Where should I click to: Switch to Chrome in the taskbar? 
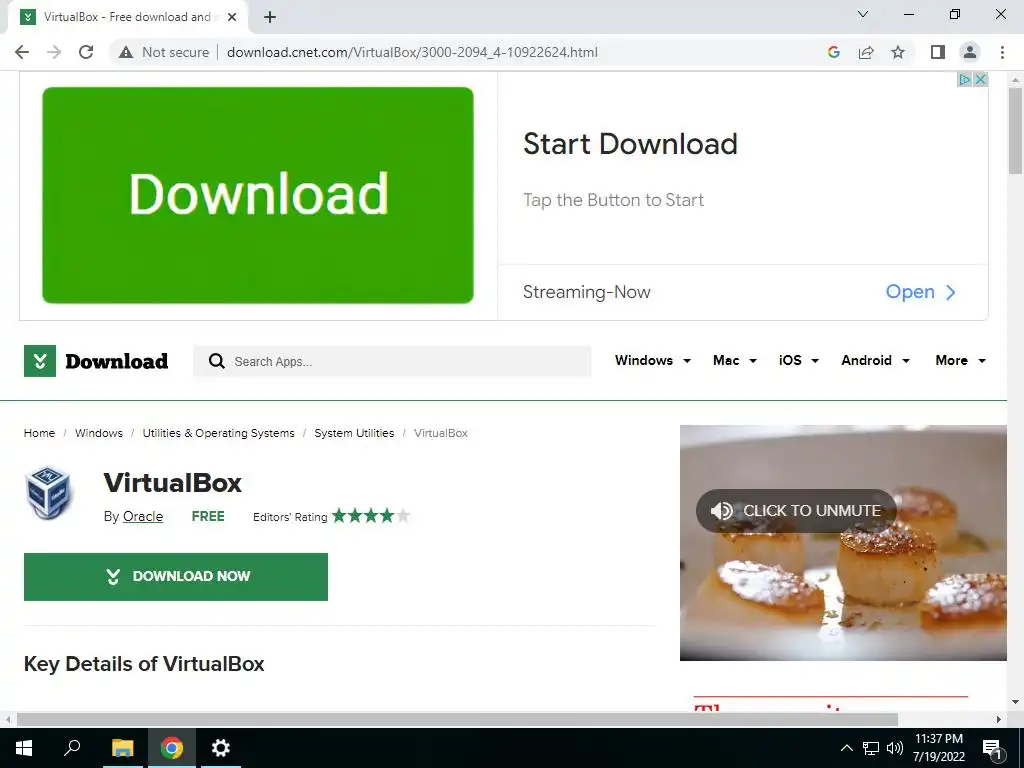tap(172, 748)
